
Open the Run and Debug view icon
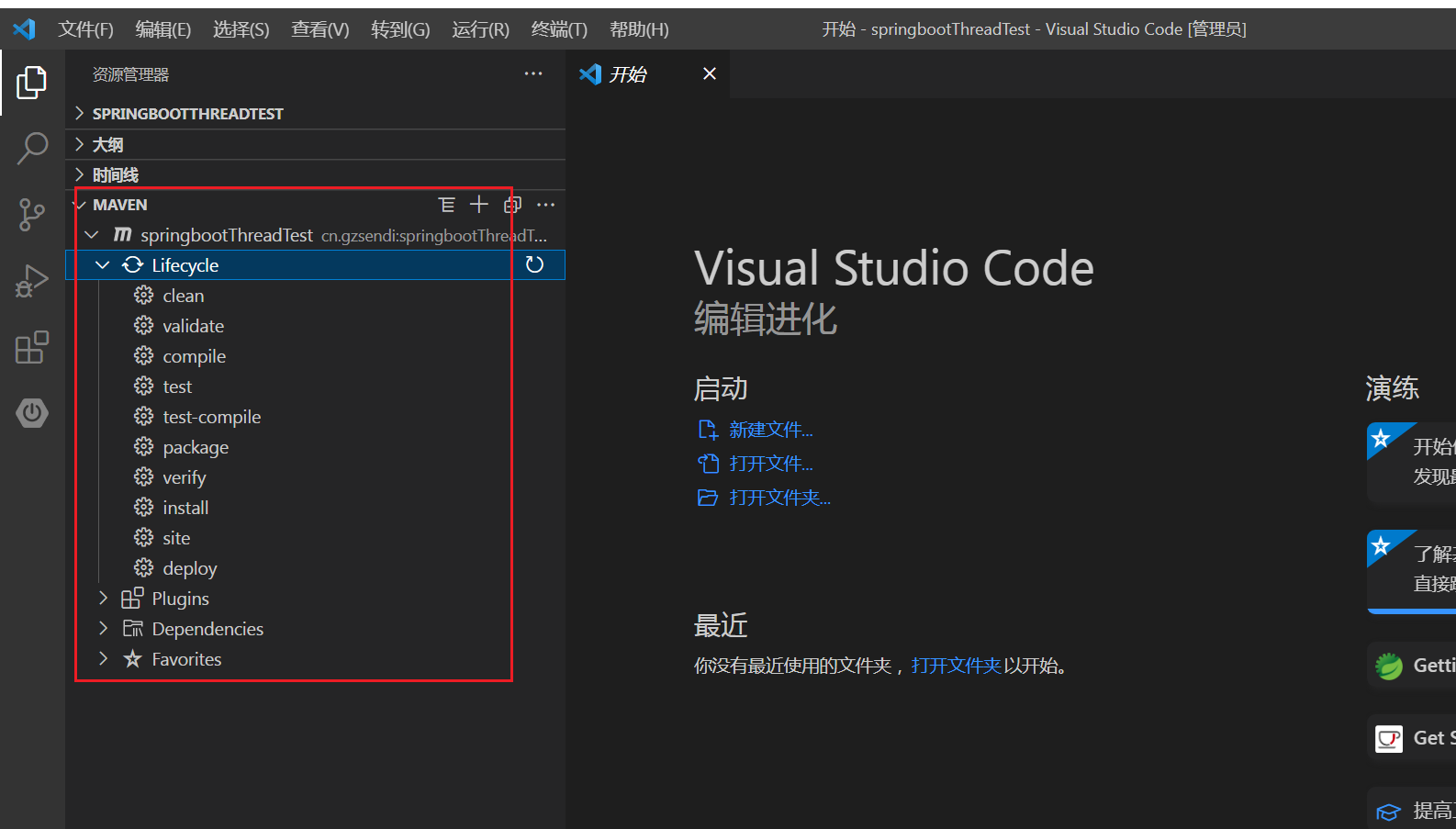31,281
